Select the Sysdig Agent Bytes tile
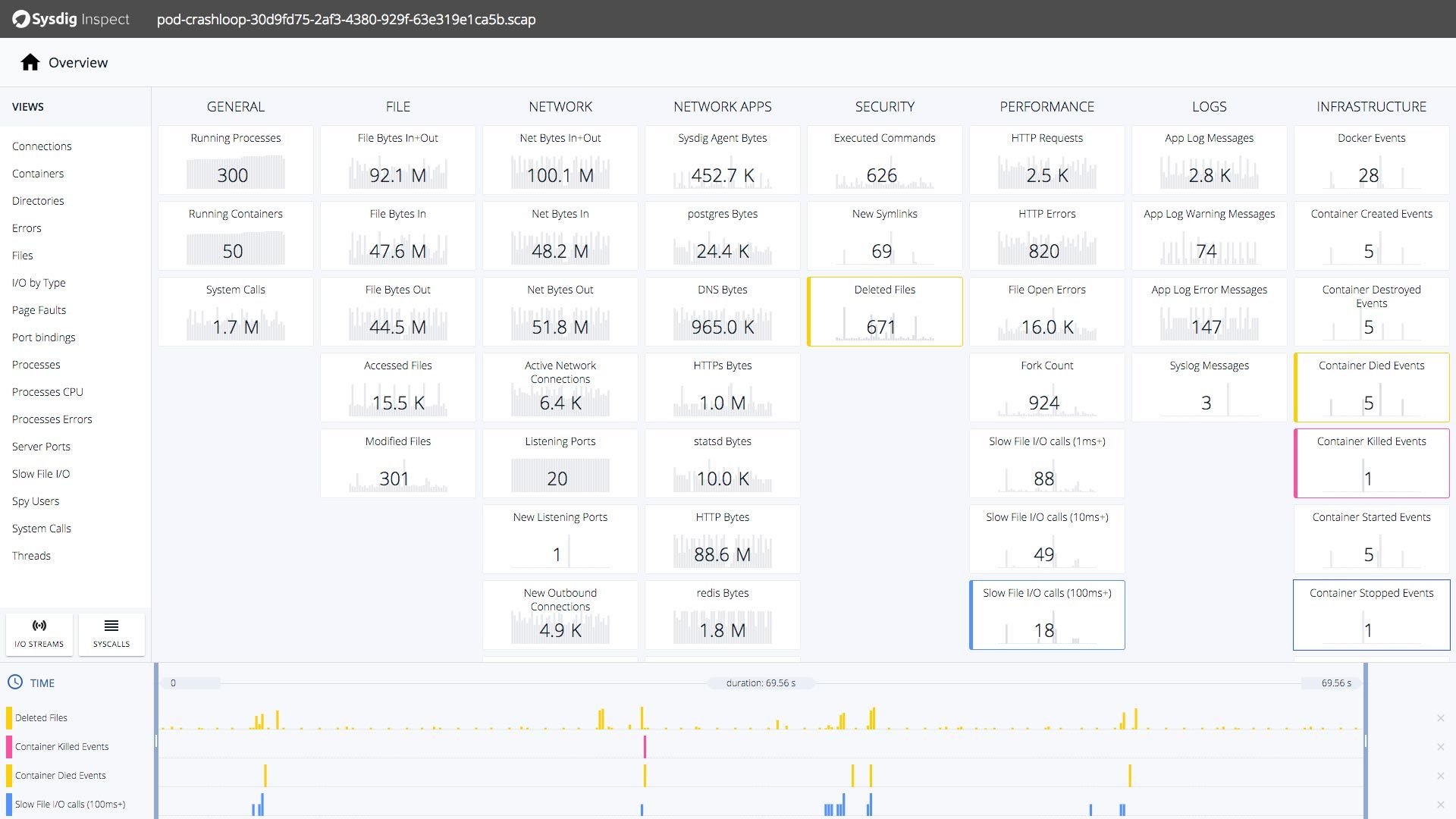Image resolution: width=1456 pixels, height=819 pixels. (722, 160)
